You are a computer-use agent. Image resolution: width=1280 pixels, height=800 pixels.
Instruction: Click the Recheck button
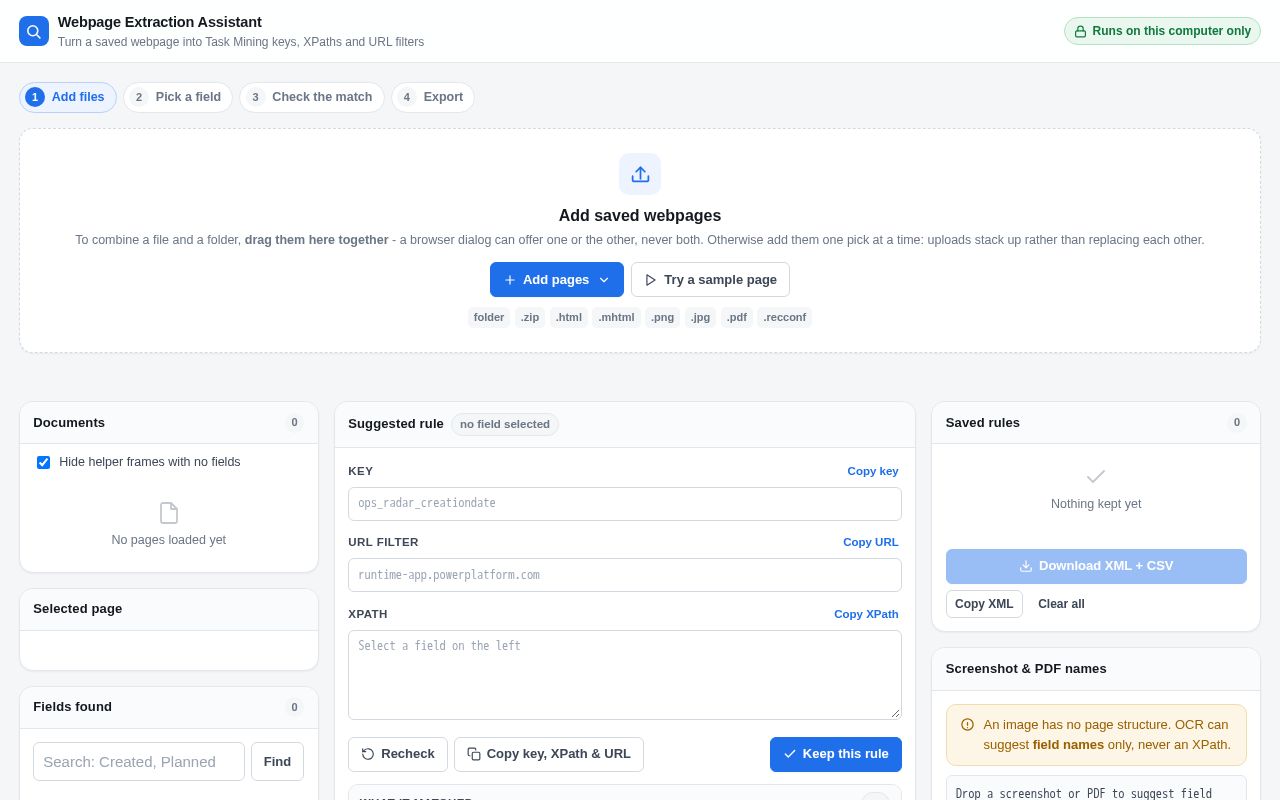398,754
